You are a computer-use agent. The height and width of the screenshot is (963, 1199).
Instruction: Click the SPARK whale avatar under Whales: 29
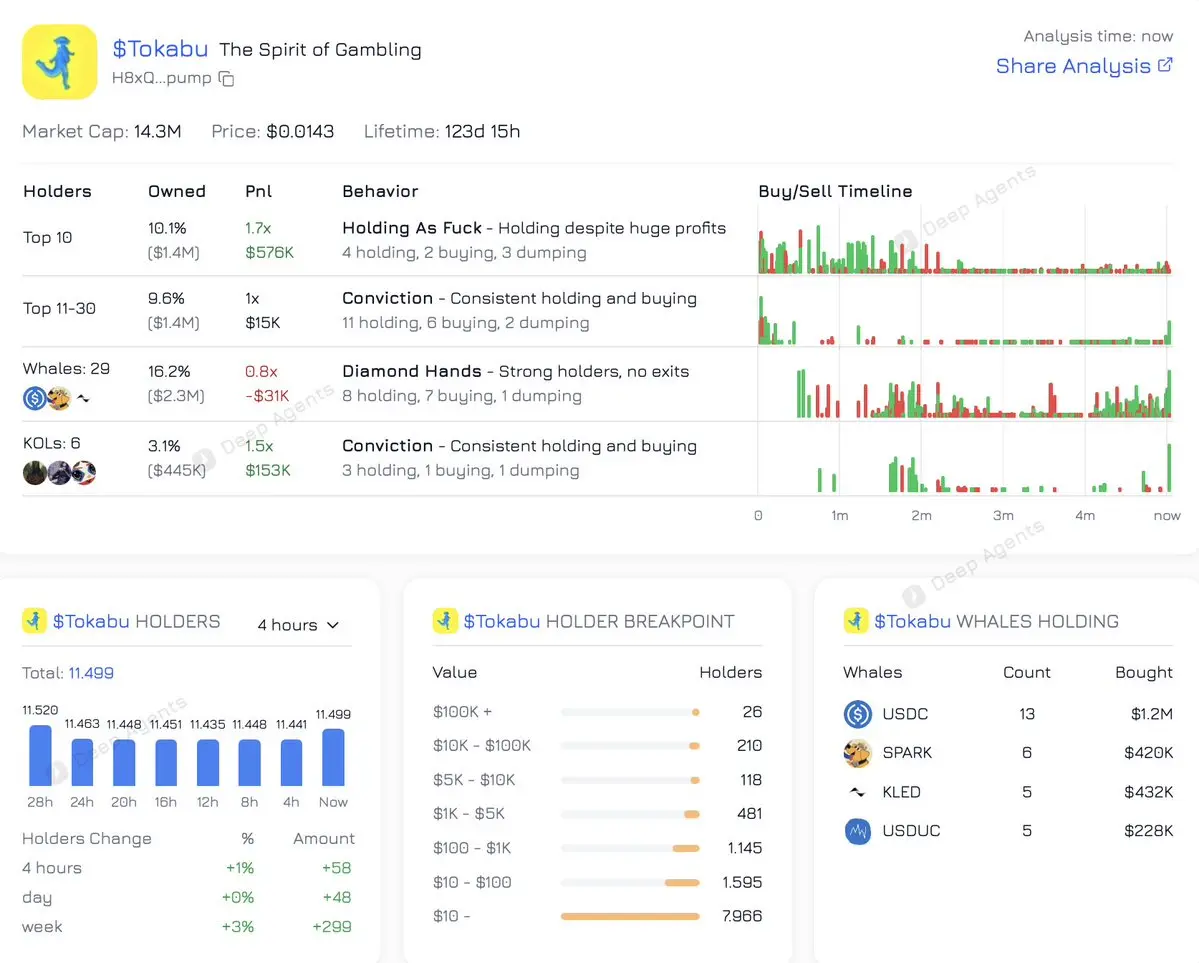coord(59,398)
